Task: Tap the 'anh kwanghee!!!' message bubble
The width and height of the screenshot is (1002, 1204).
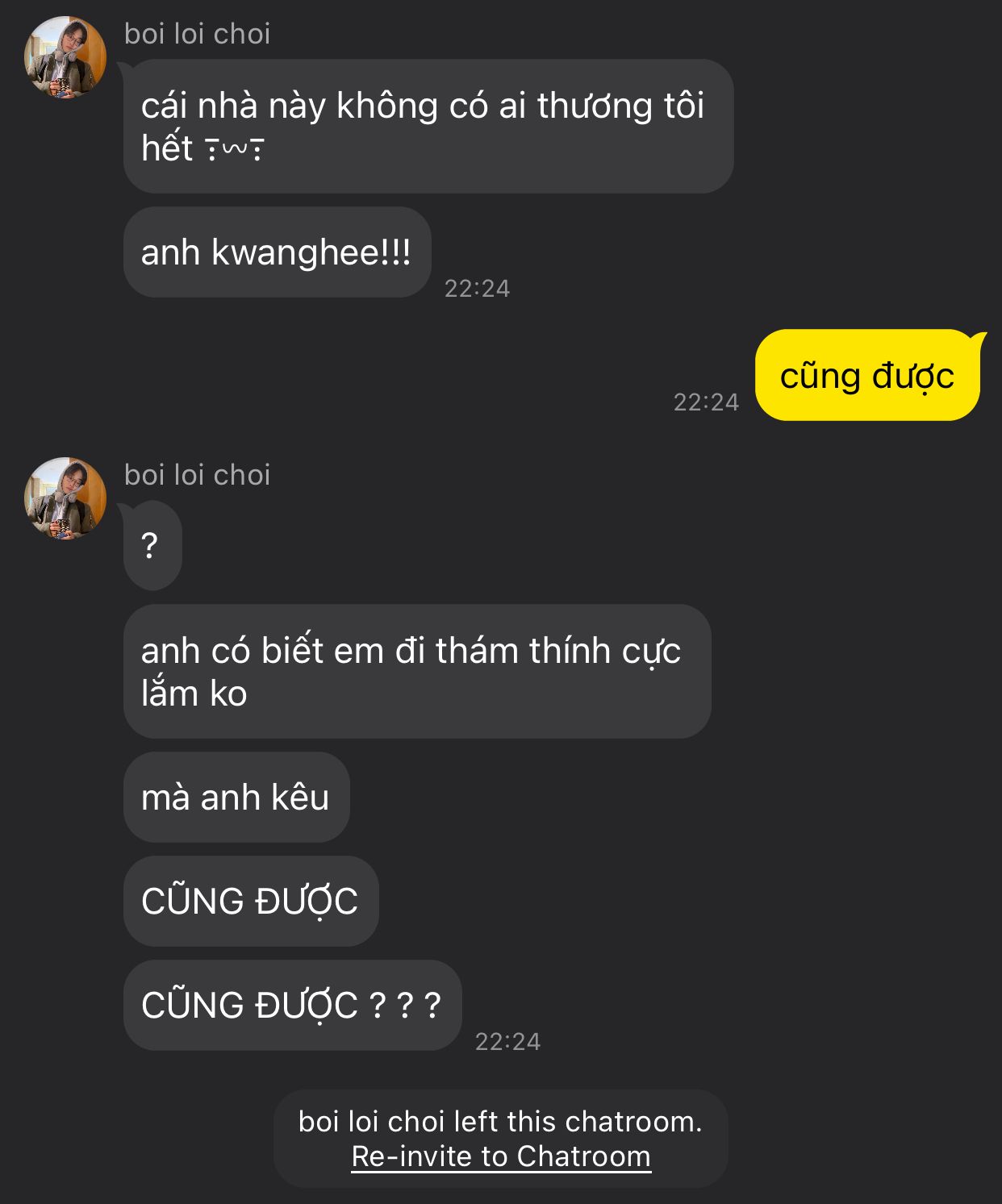Action: pos(277,252)
